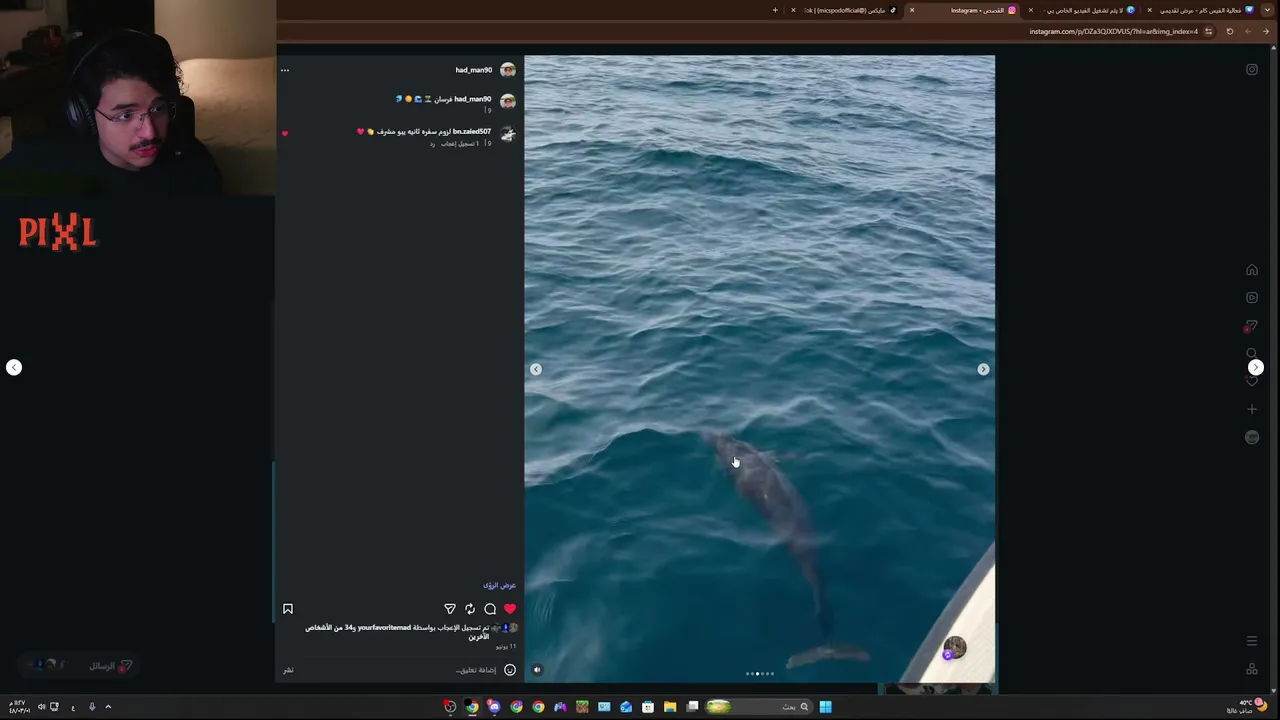
Task: Open Reels from the Instagram sidebar
Action: [x=1252, y=298]
